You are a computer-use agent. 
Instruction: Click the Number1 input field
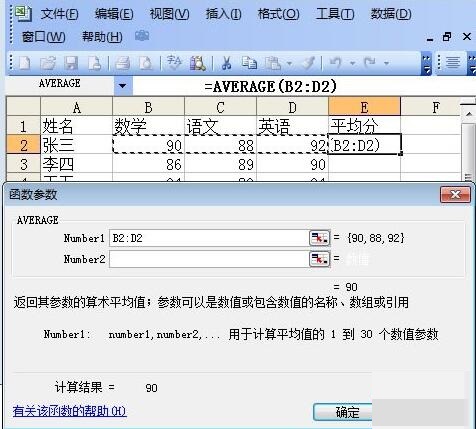tap(209, 238)
